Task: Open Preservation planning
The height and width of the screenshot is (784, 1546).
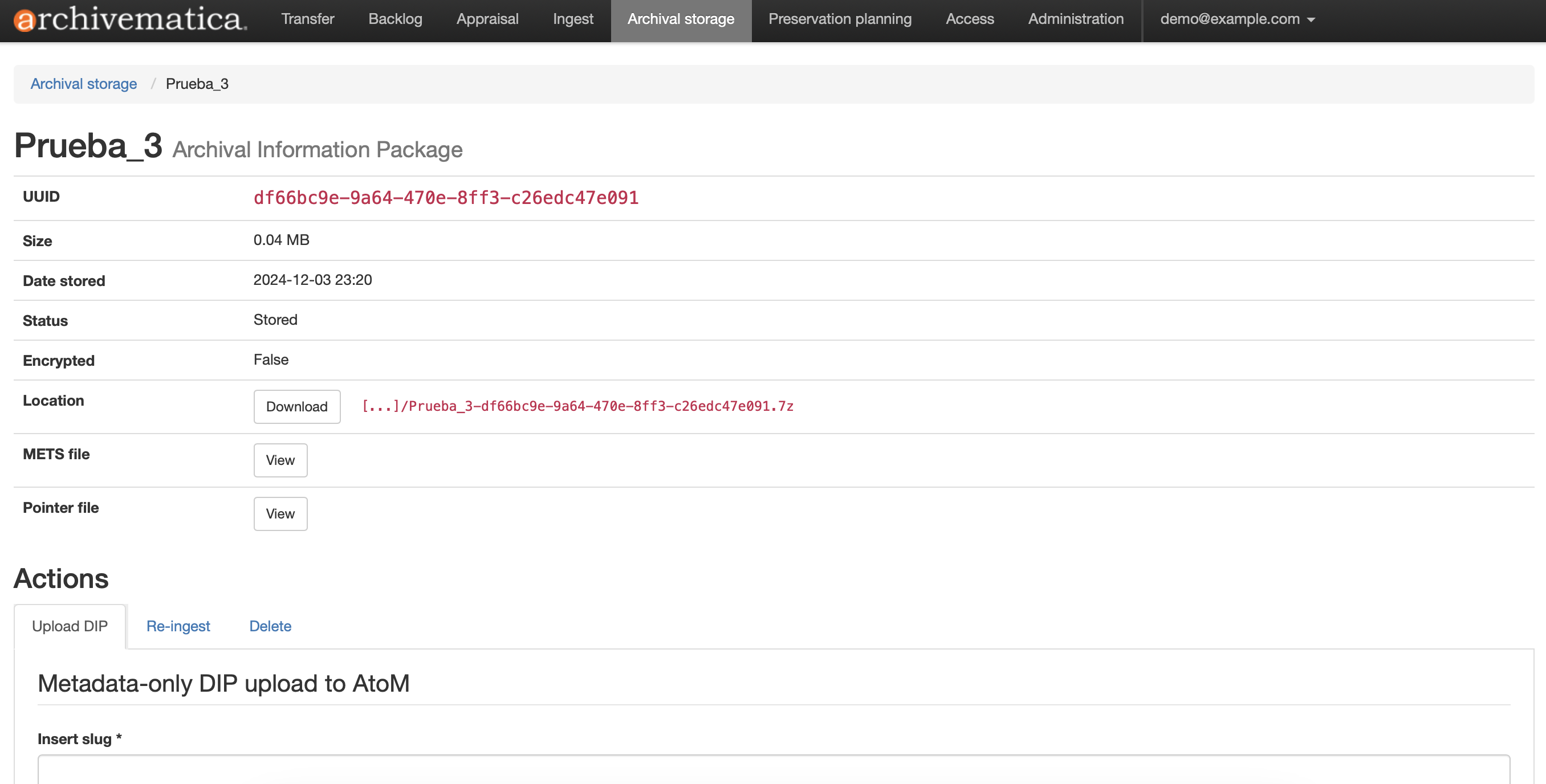Action: coord(840,19)
